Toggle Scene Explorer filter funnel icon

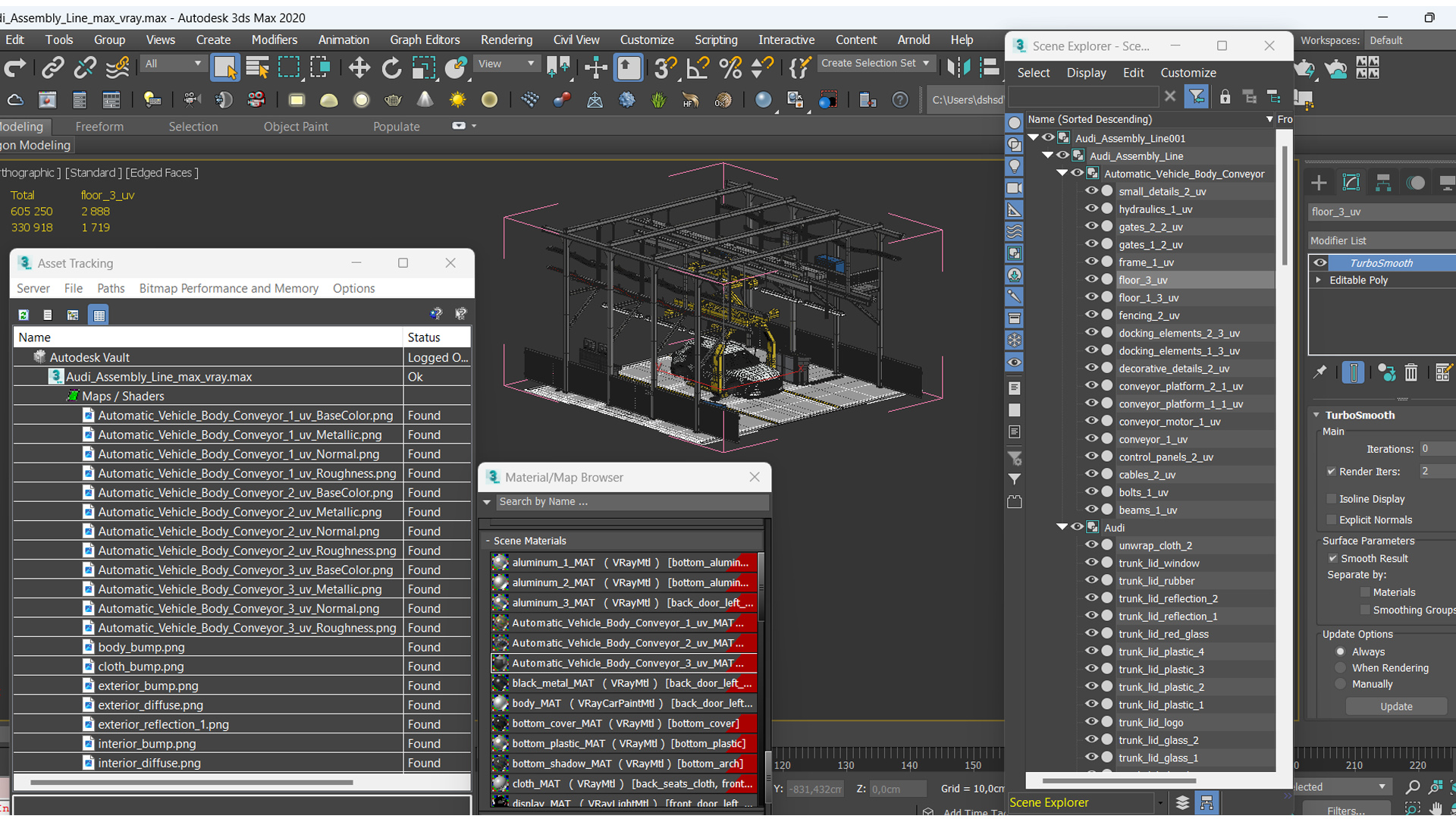(1196, 97)
